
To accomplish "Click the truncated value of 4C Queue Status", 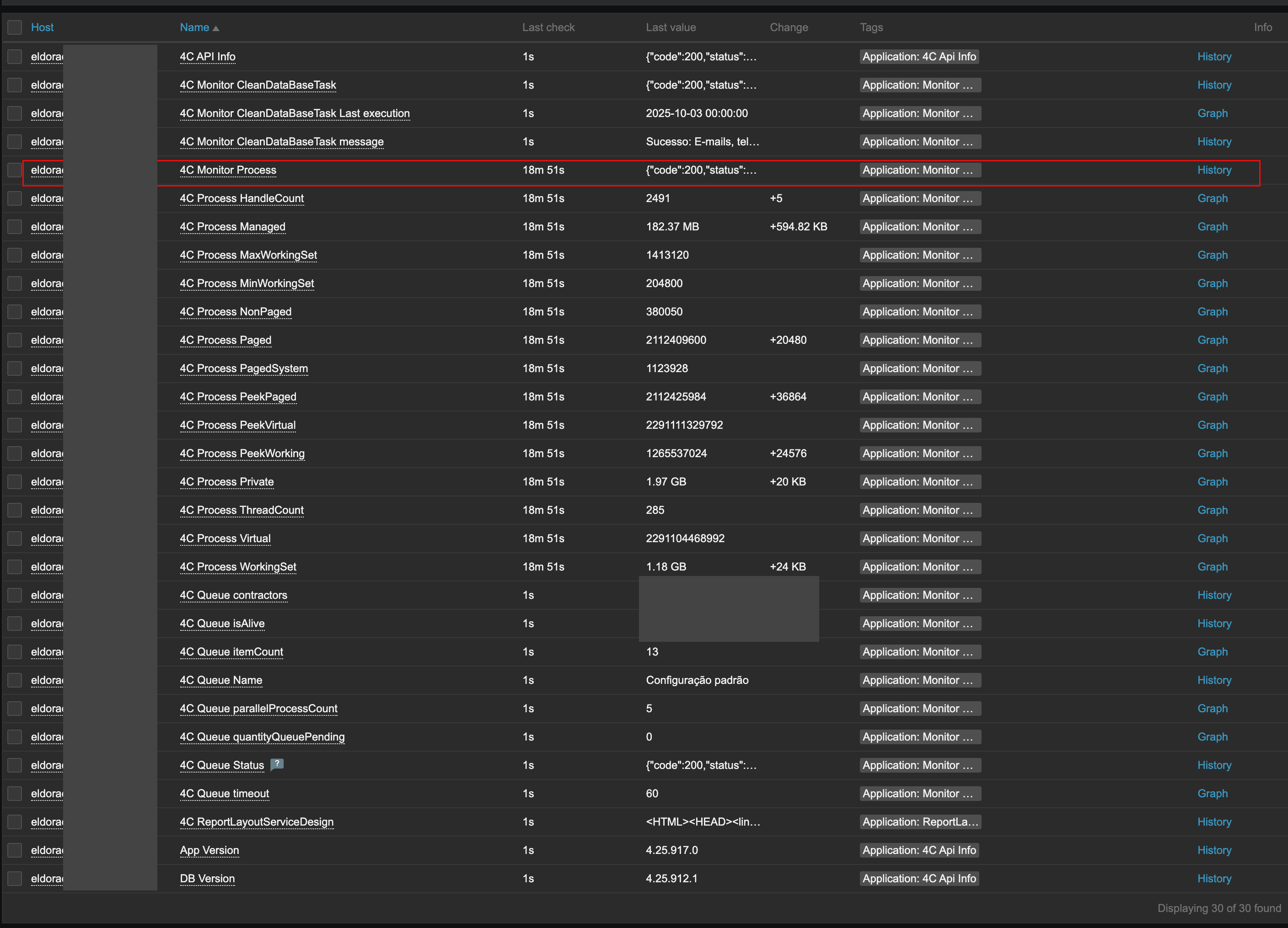I will point(700,764).
